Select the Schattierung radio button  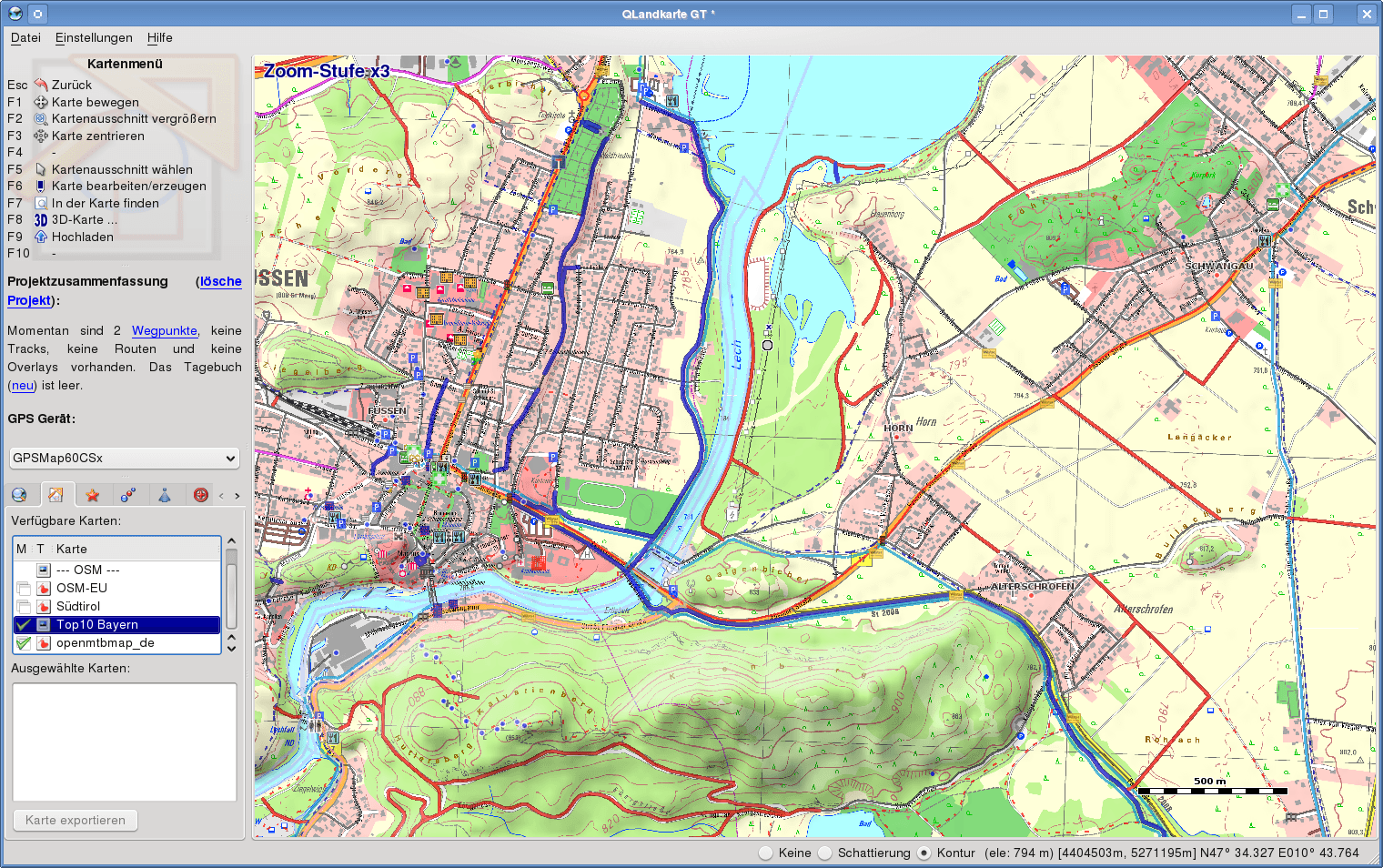click(825, 853)
